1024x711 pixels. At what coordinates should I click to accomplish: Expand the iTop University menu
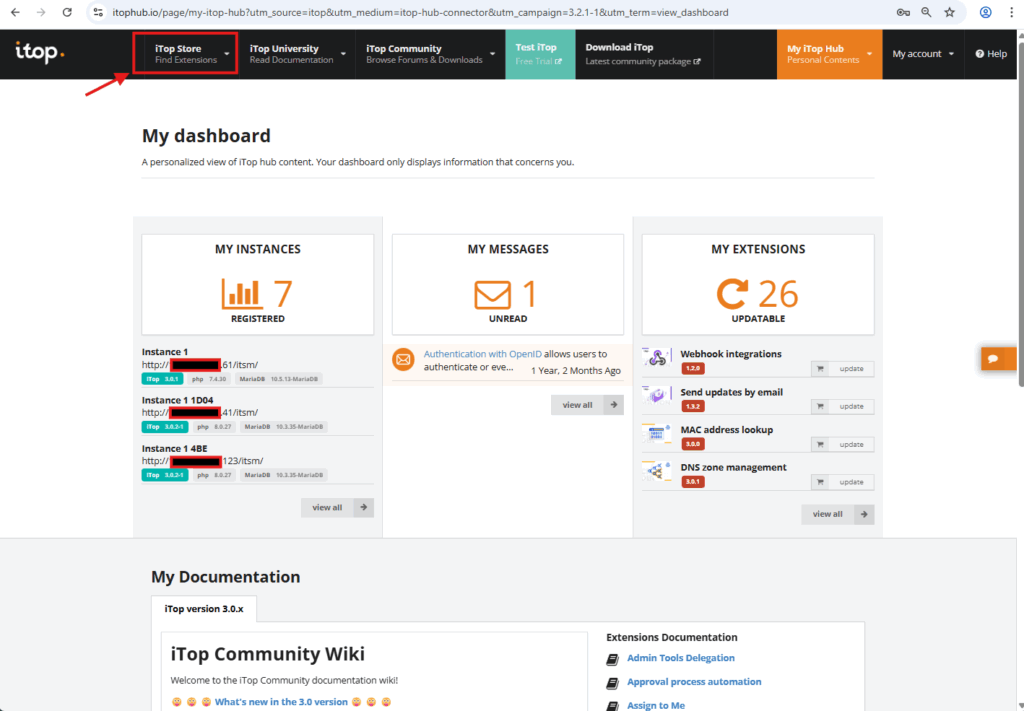(297, 54)
